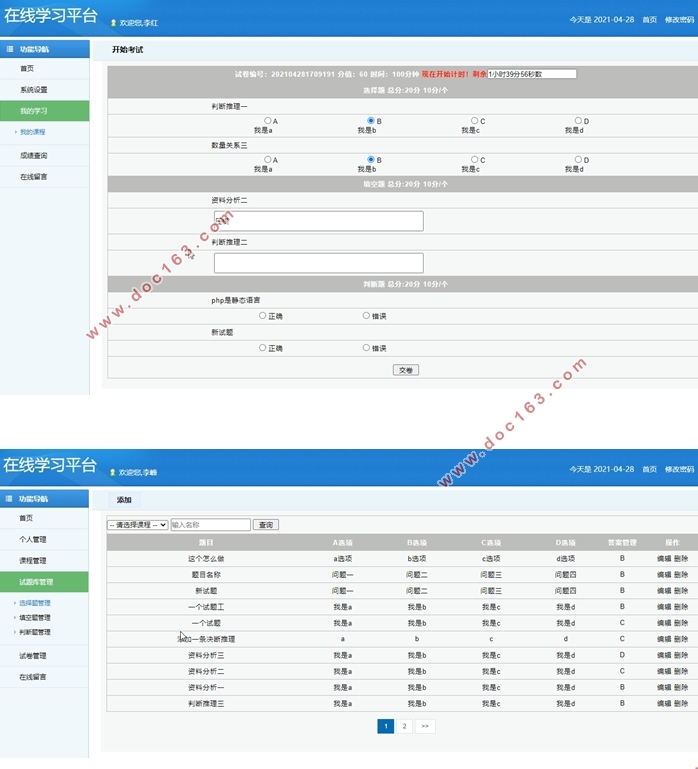Viewport: 698px width, 769px height.
Task: Choose option B for question 数量关系三
Action: point(371,159)
